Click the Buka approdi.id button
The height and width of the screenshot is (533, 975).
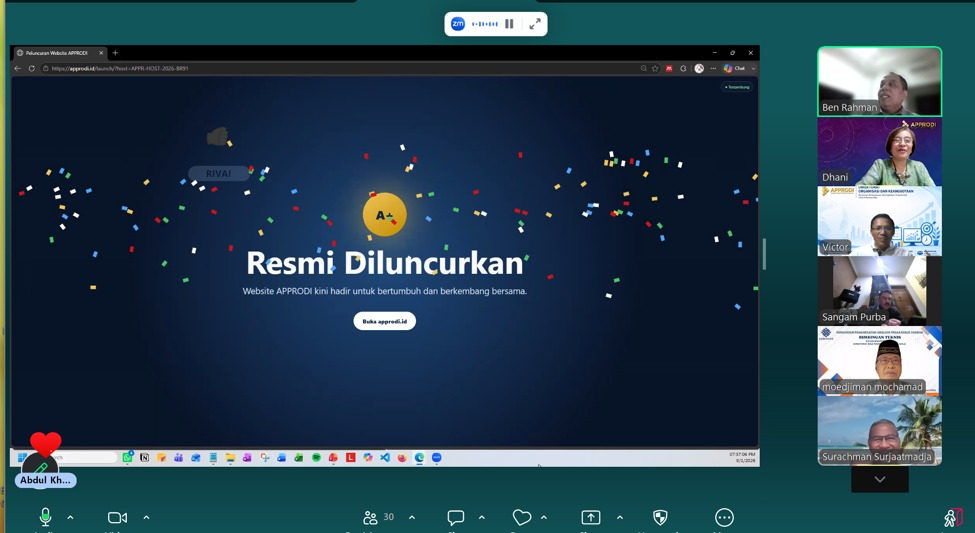pos(384,321)
